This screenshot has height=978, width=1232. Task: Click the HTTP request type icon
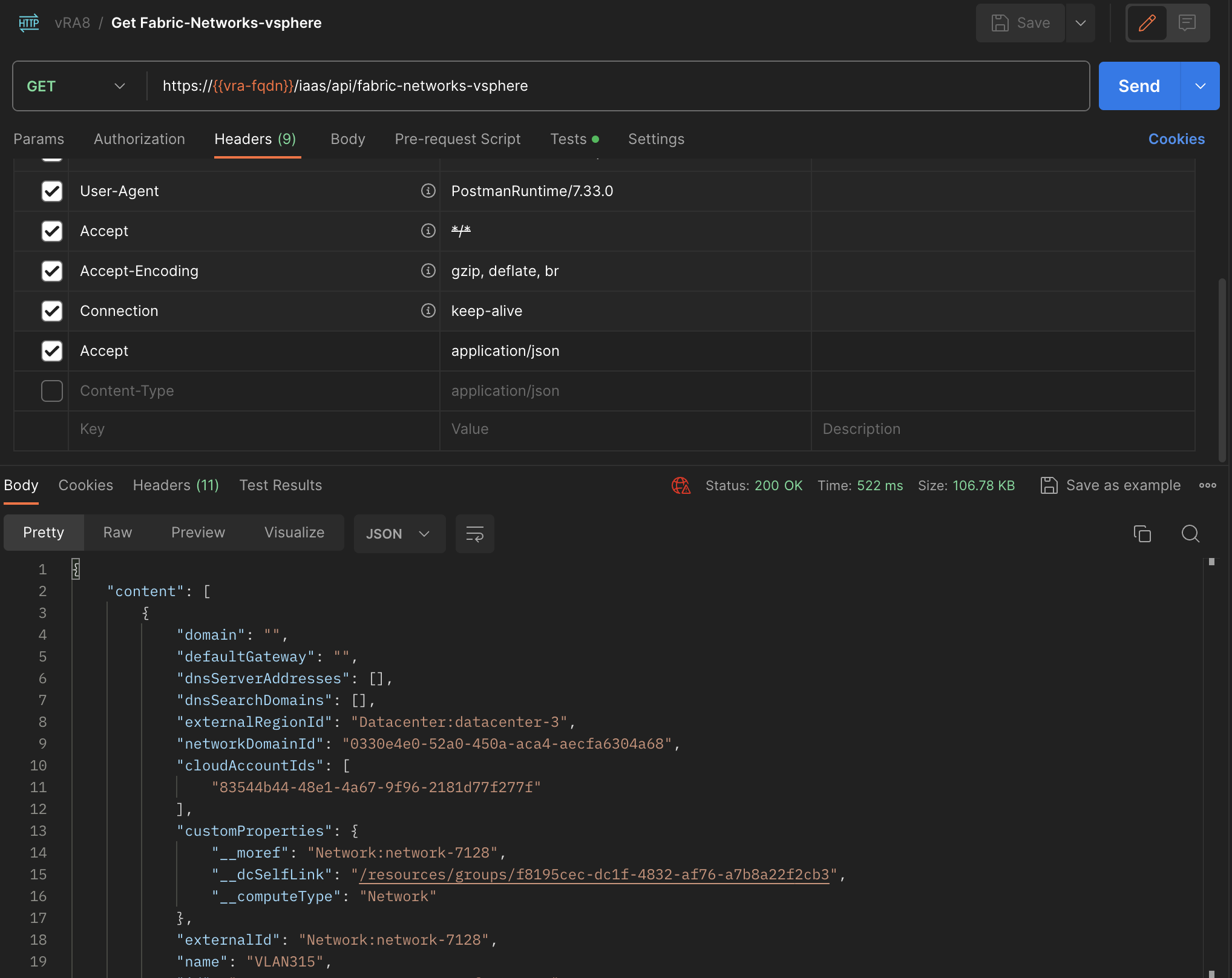click(28, 23)
